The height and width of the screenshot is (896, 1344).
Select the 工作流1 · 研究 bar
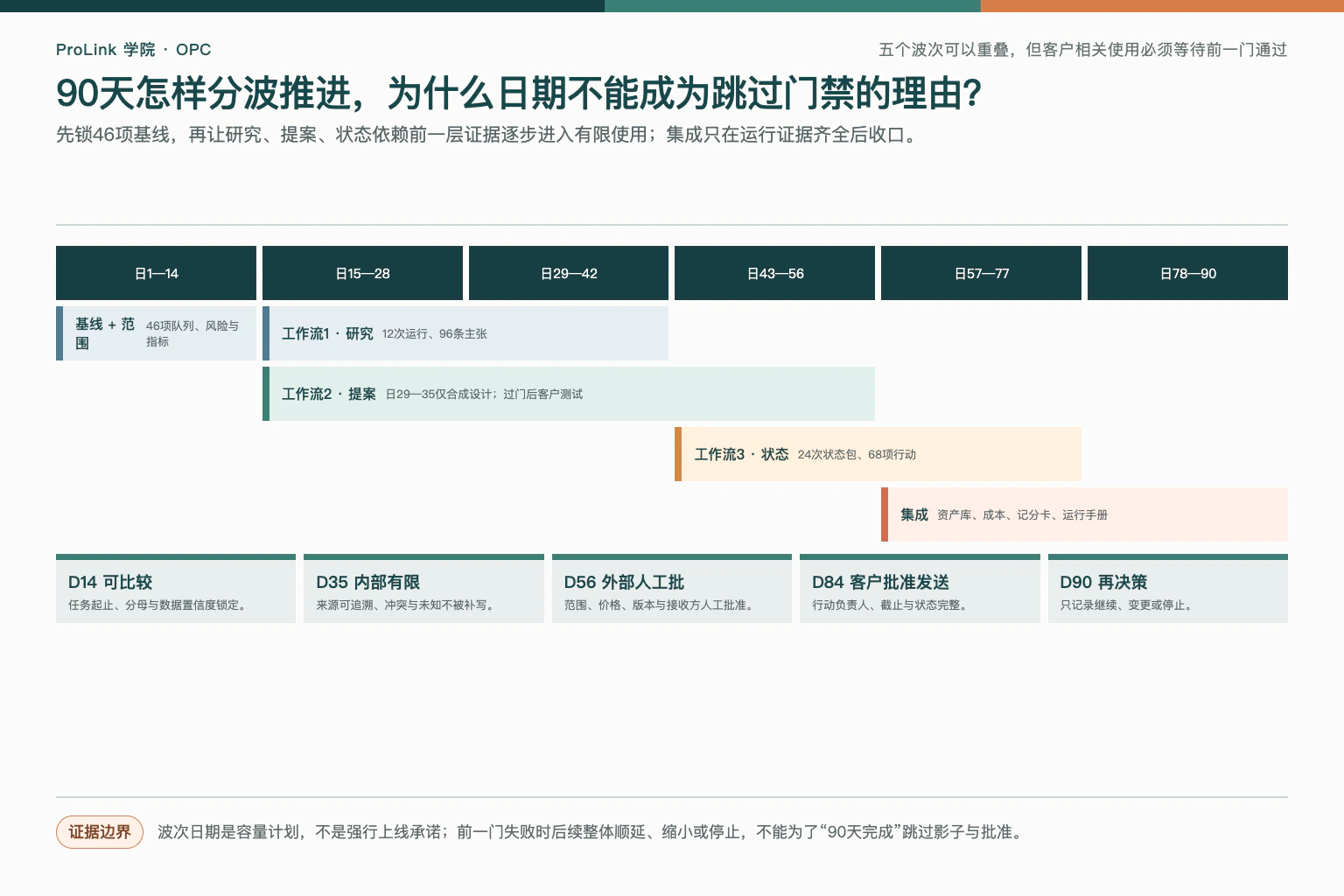pos(465,333)
